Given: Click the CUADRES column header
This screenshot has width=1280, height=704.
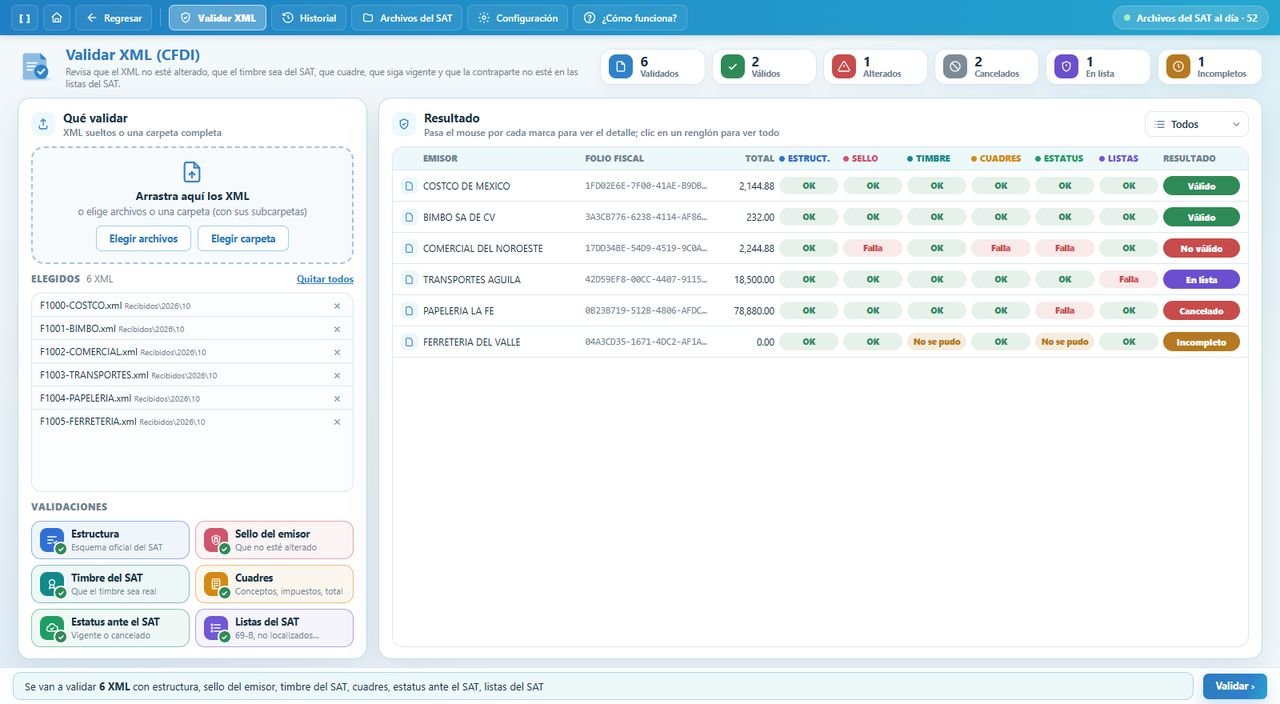Looking at the screenshot, I should tap(996, 159).
